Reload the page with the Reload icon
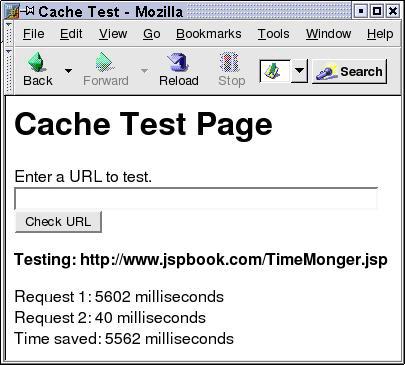Image resolution: width=405 pixels, height=365 pixels. 178,62
